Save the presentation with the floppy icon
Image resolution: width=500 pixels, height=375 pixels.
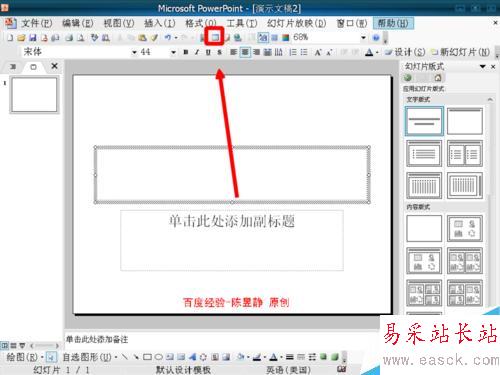(x=33, y=38)
